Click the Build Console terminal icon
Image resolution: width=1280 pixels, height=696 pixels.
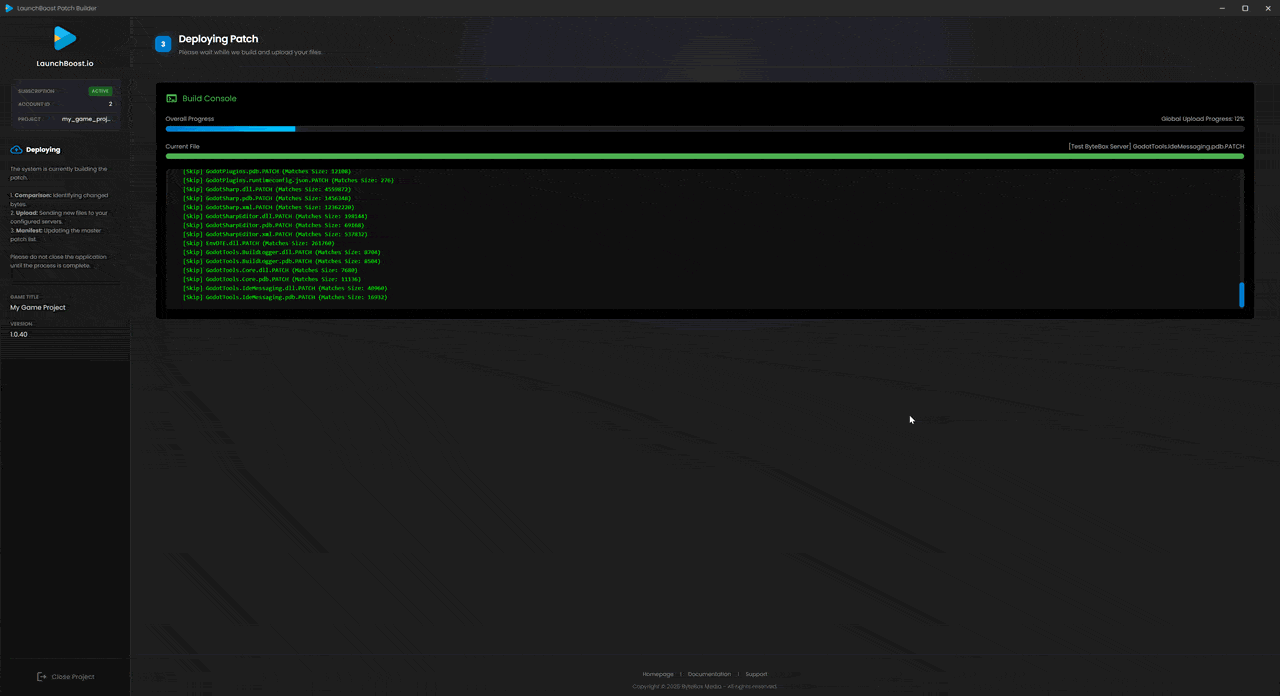coord(172,99)
